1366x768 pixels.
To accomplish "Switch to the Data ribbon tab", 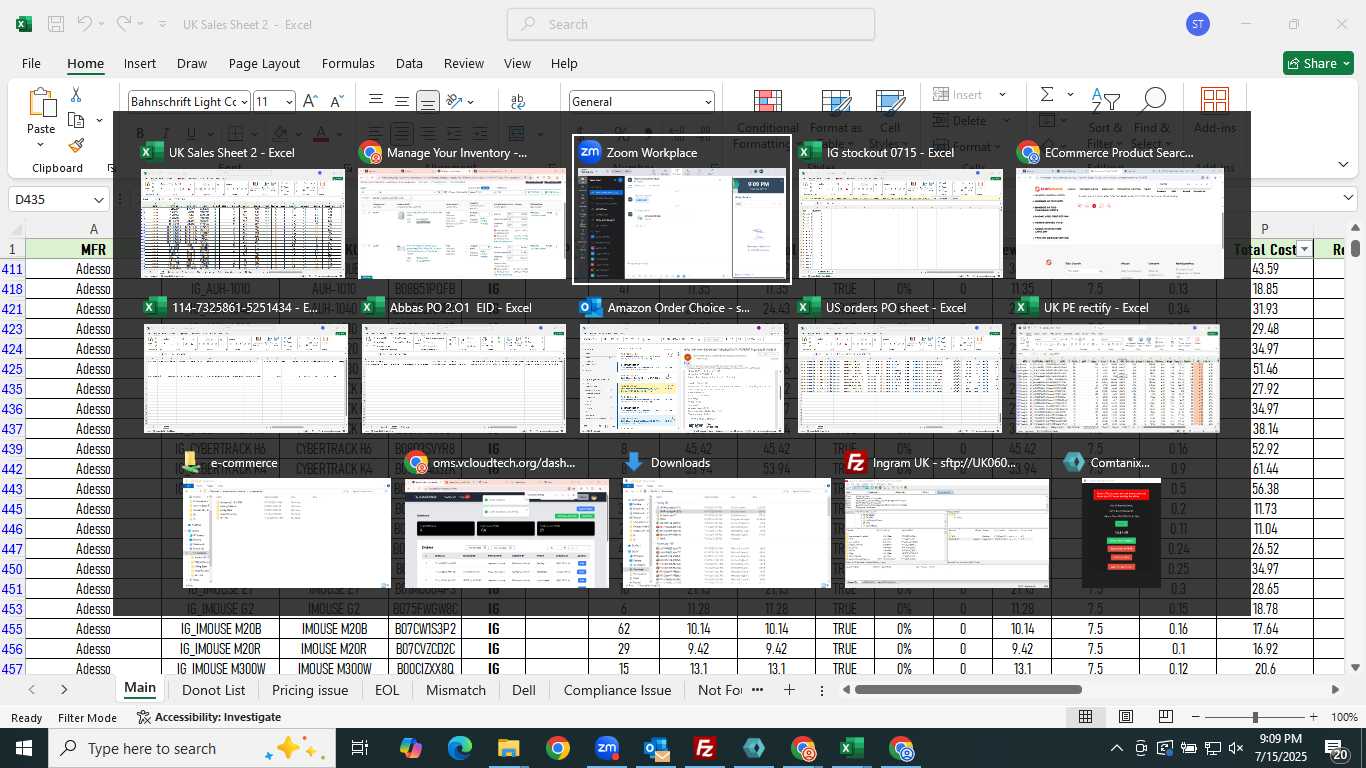I will pyautogui.click(x=409, y=63).
